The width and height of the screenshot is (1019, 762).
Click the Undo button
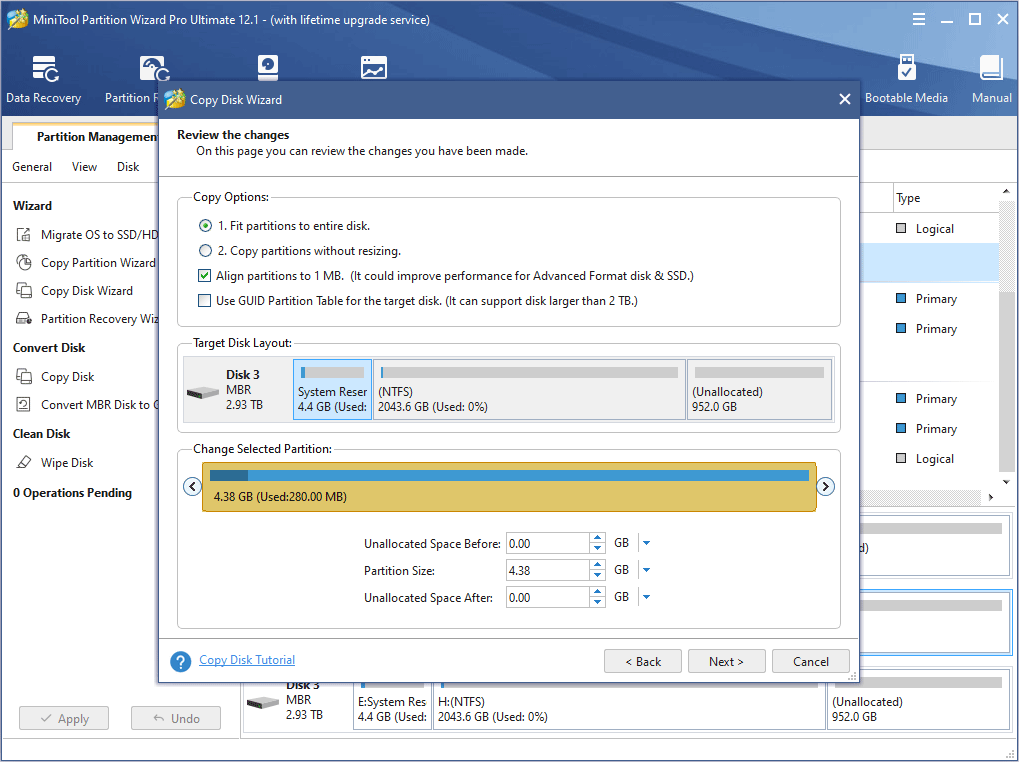point(176,718)
